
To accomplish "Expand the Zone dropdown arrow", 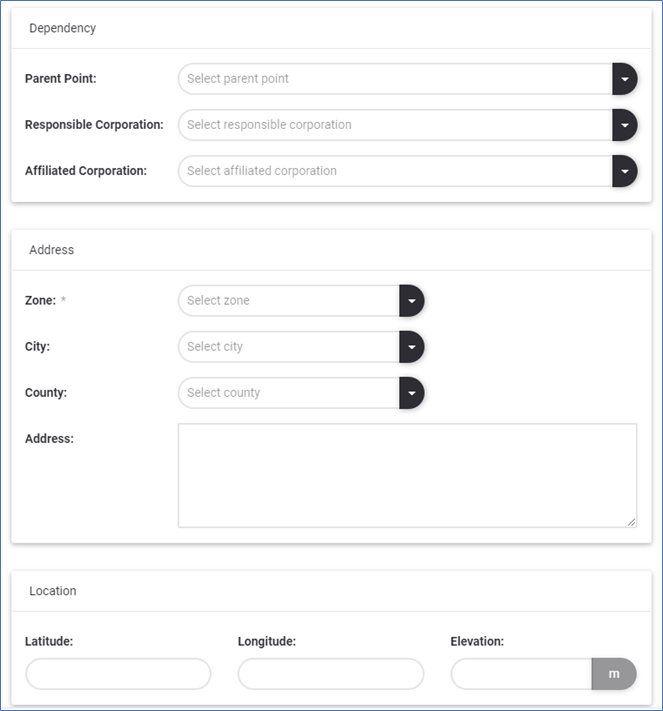I will 412,301.
